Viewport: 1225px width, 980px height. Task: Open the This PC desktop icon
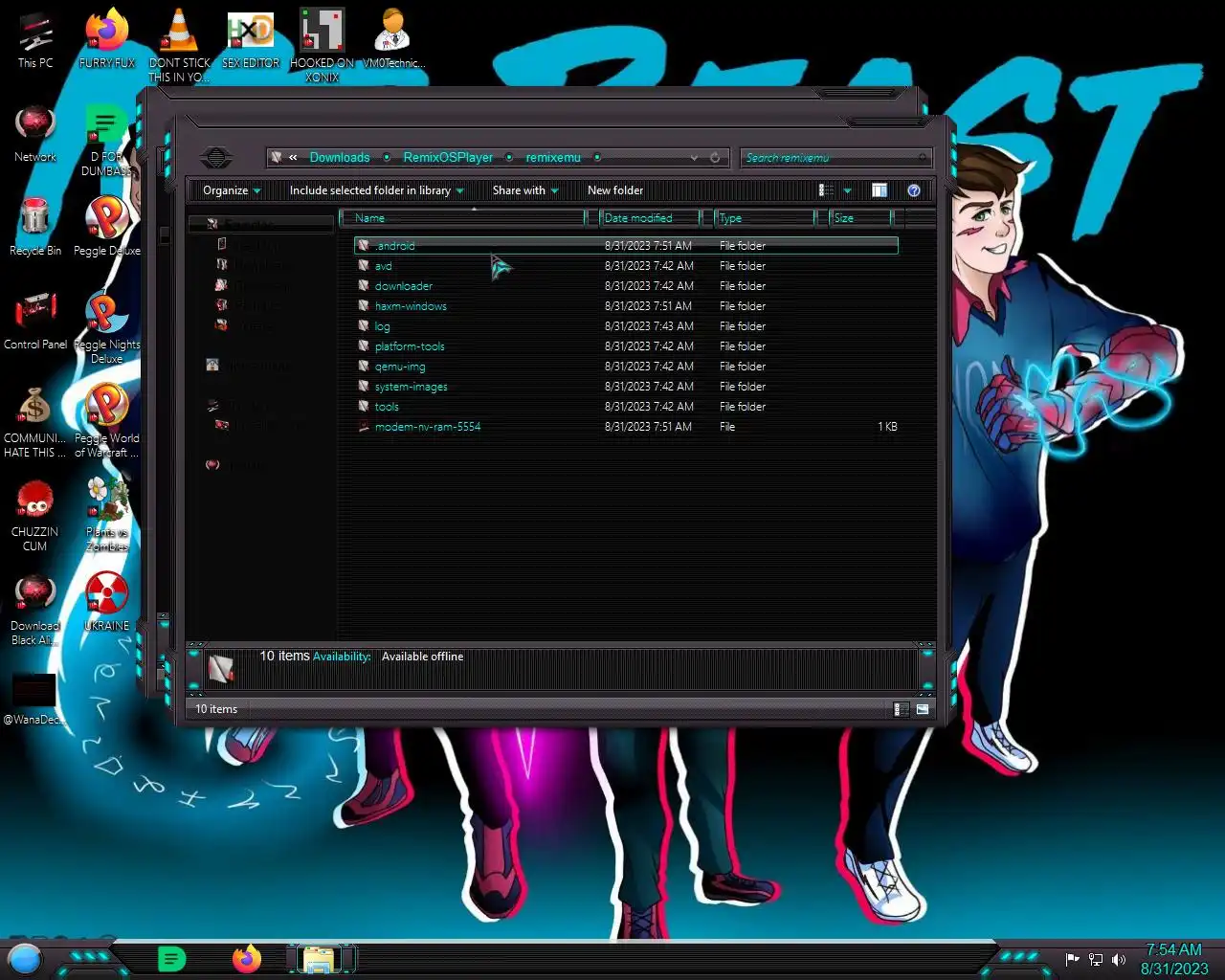[x=35, y=39]
